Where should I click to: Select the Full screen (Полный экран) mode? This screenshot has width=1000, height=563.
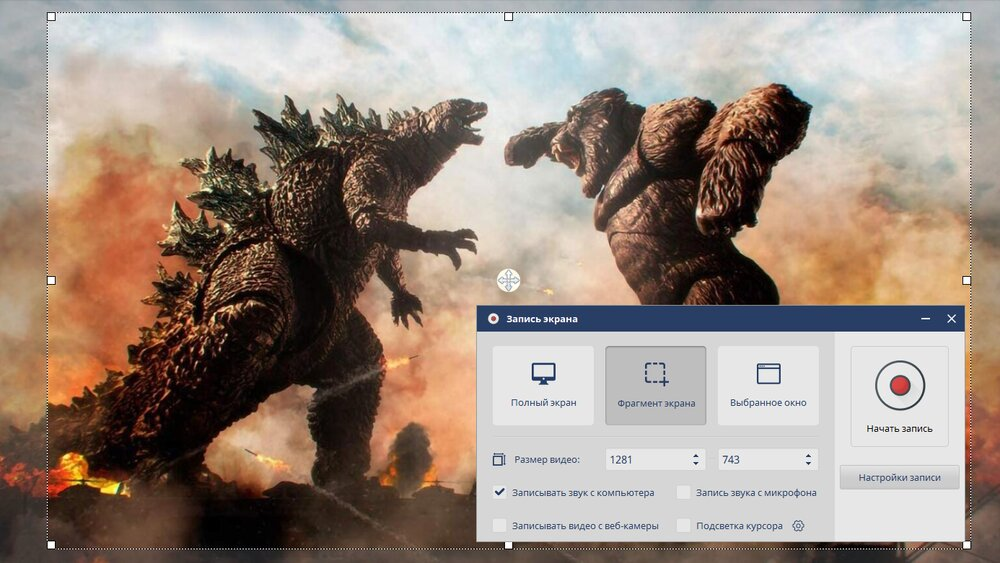[543, 386]
